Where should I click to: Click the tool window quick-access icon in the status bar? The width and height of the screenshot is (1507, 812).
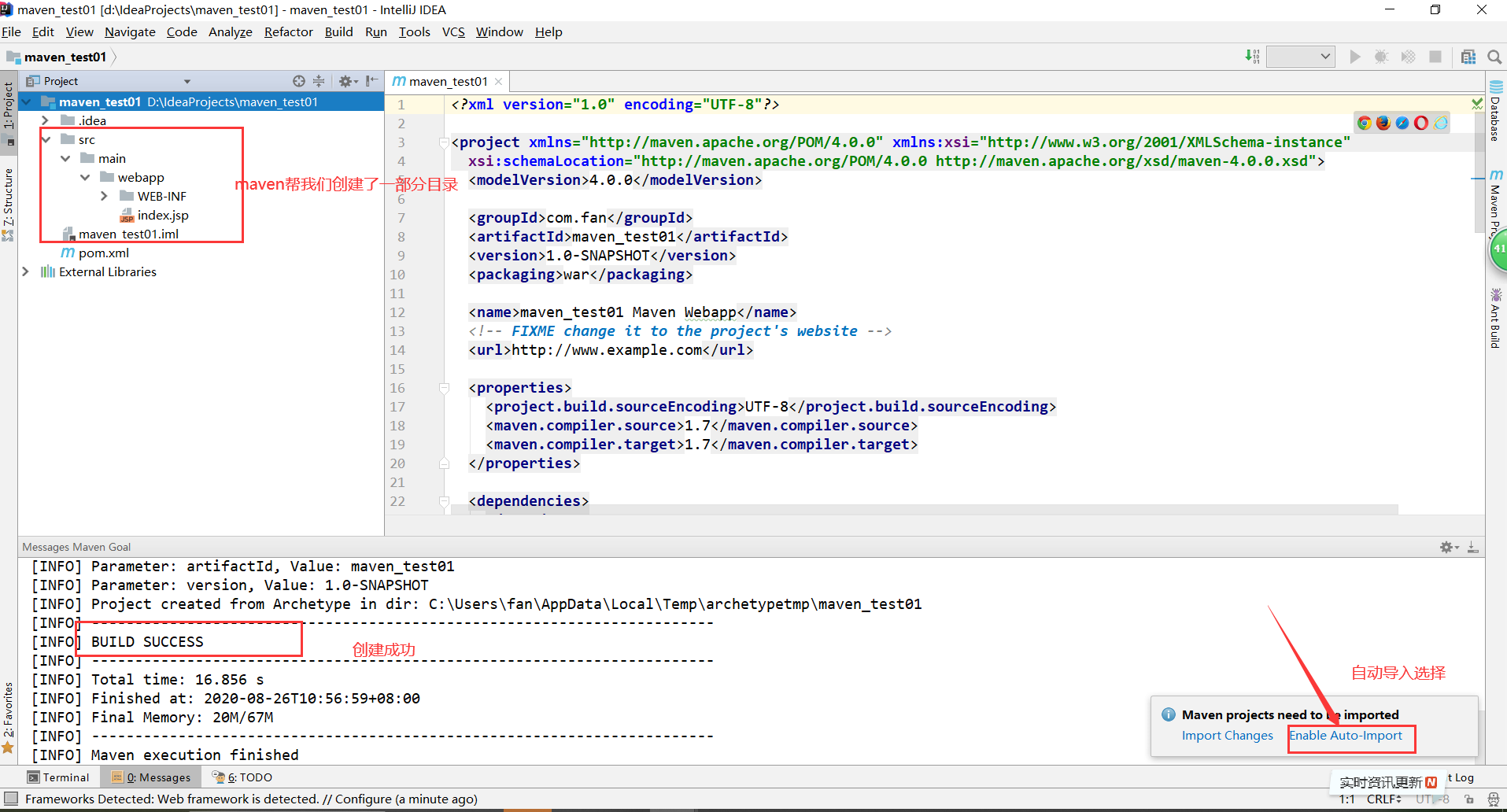[x=10, y=799]
